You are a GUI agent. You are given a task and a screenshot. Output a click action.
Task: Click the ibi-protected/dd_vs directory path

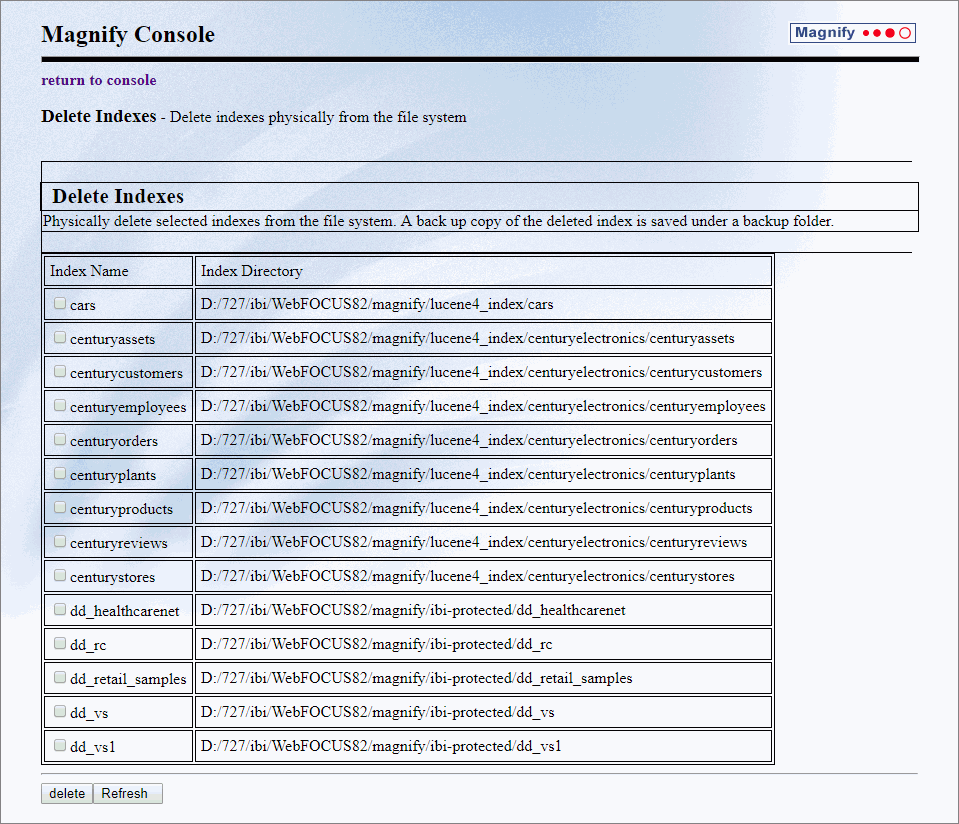(377, 711)
